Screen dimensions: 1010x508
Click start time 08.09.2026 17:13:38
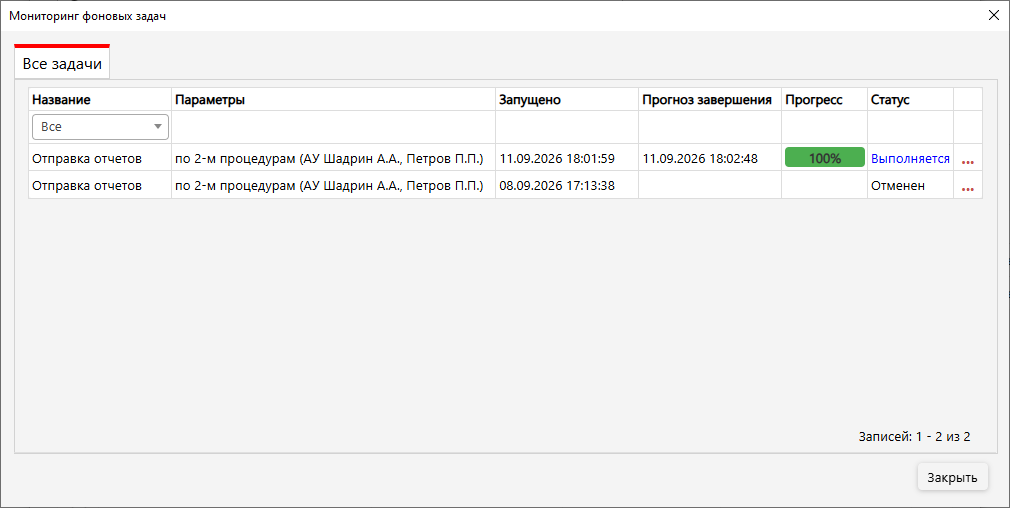point(557,185)
